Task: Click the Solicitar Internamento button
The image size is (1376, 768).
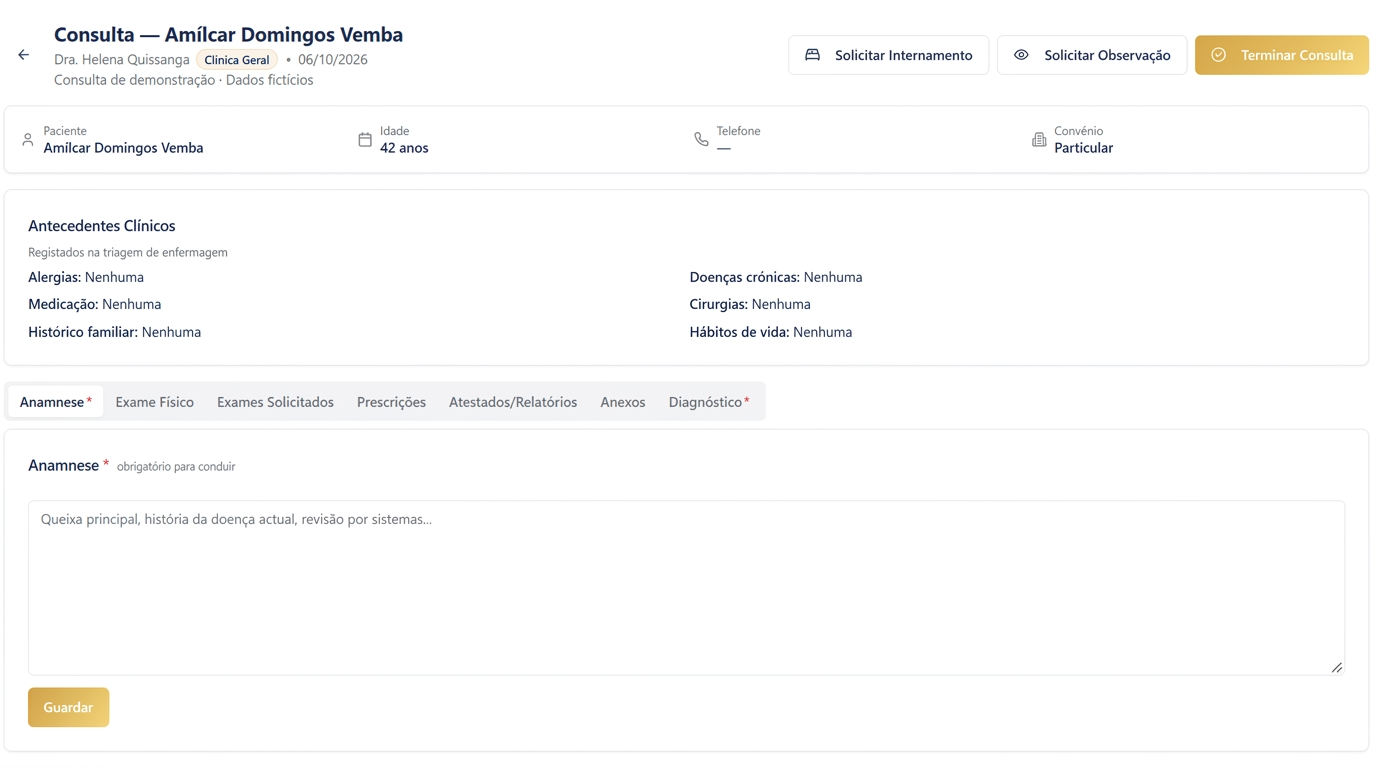Action: pos(888,55)
